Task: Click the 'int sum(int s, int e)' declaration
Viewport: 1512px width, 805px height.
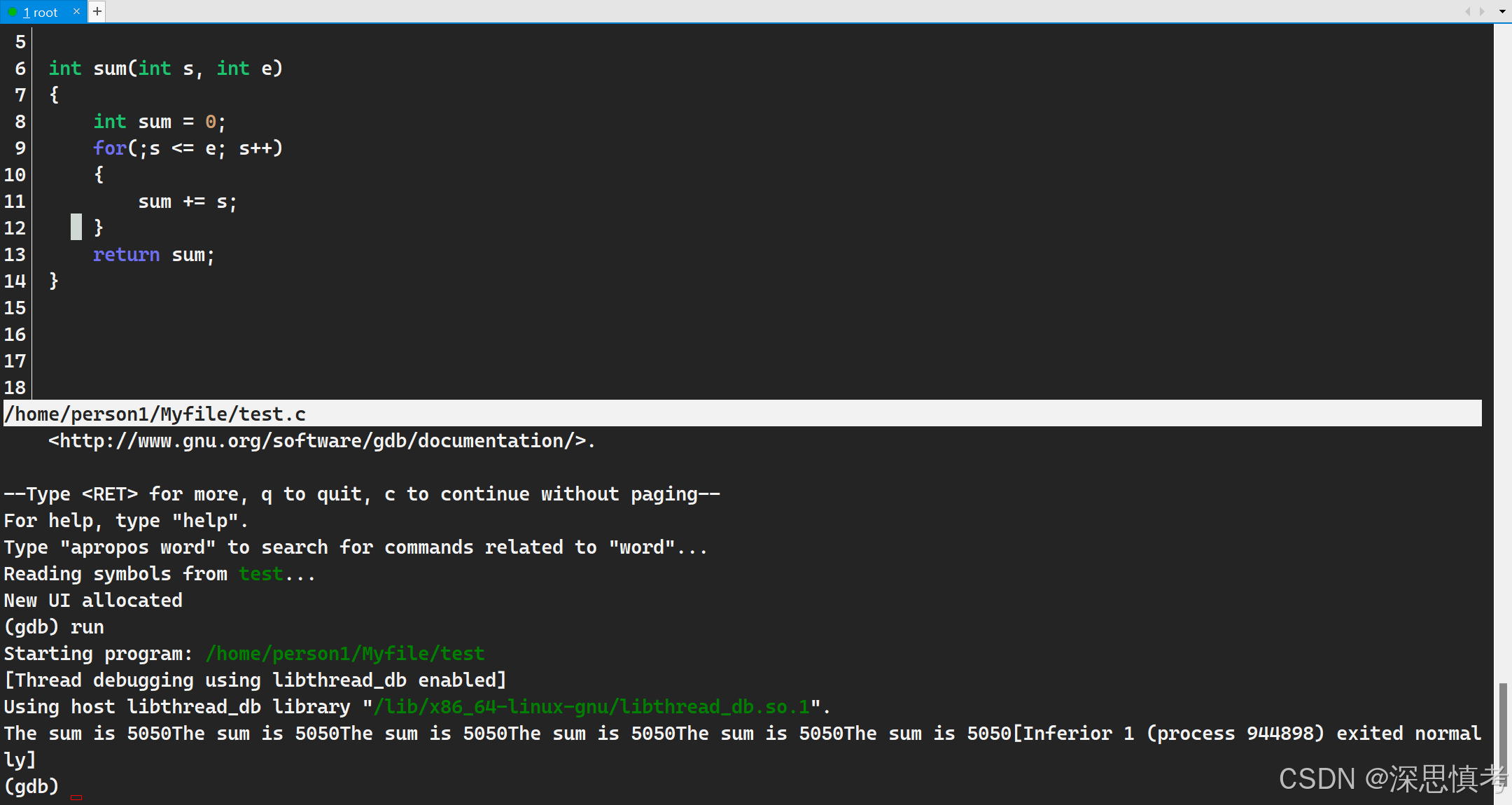Action: point(165,69)
